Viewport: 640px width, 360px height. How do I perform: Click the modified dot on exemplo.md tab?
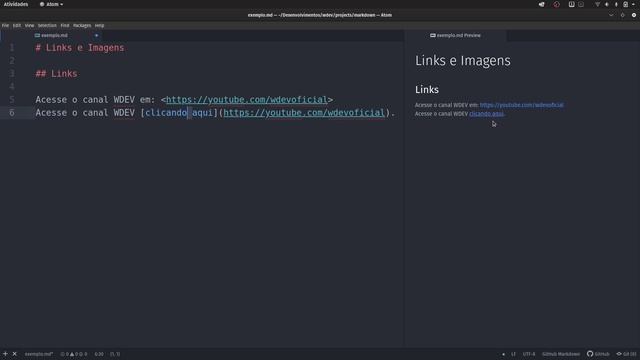[96, 36]
